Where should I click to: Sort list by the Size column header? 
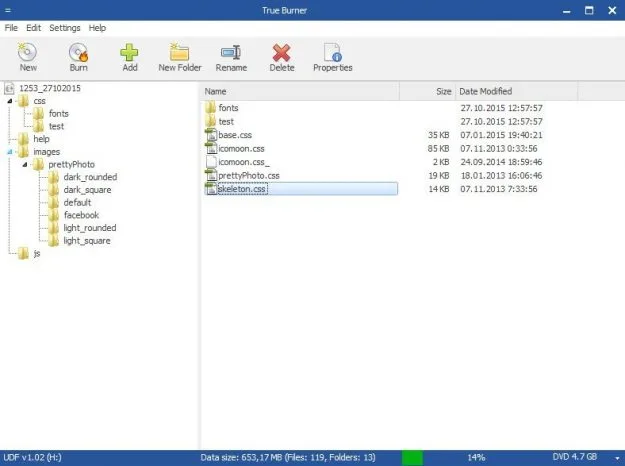pyautogui.click(x=427, y=91)
